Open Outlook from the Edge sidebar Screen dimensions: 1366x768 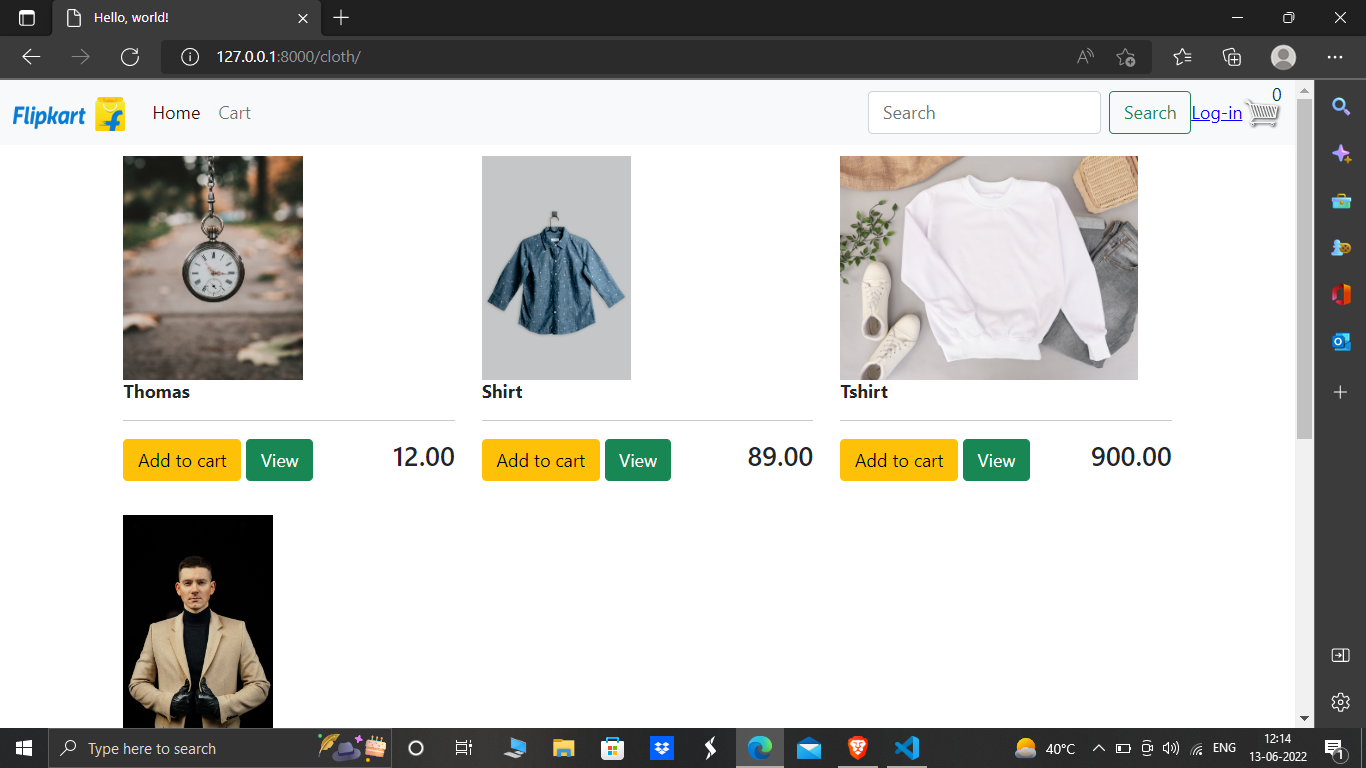(1341, 342)
